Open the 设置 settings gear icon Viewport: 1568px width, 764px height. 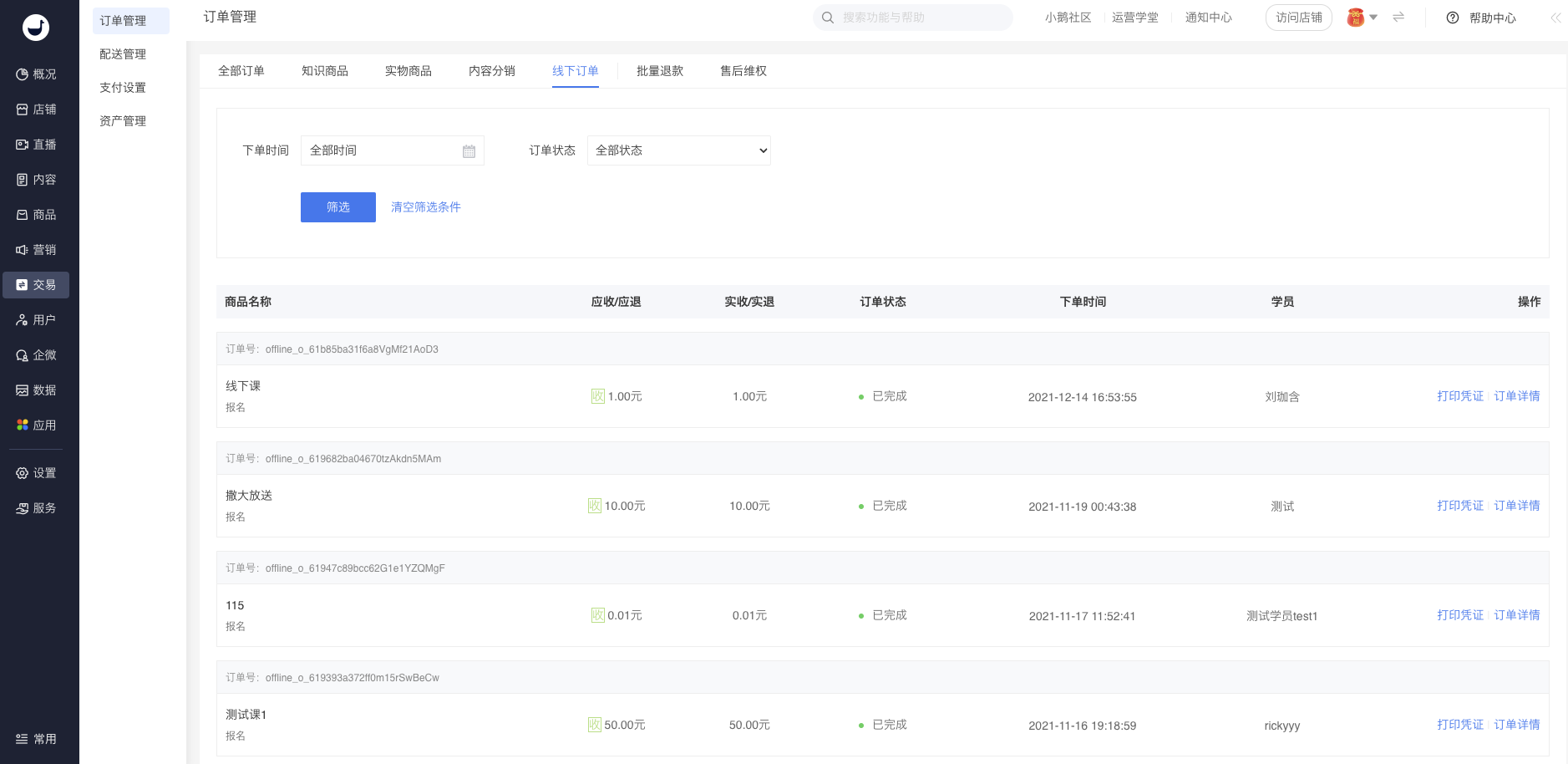pyautogui.click(x=22, y=473)
